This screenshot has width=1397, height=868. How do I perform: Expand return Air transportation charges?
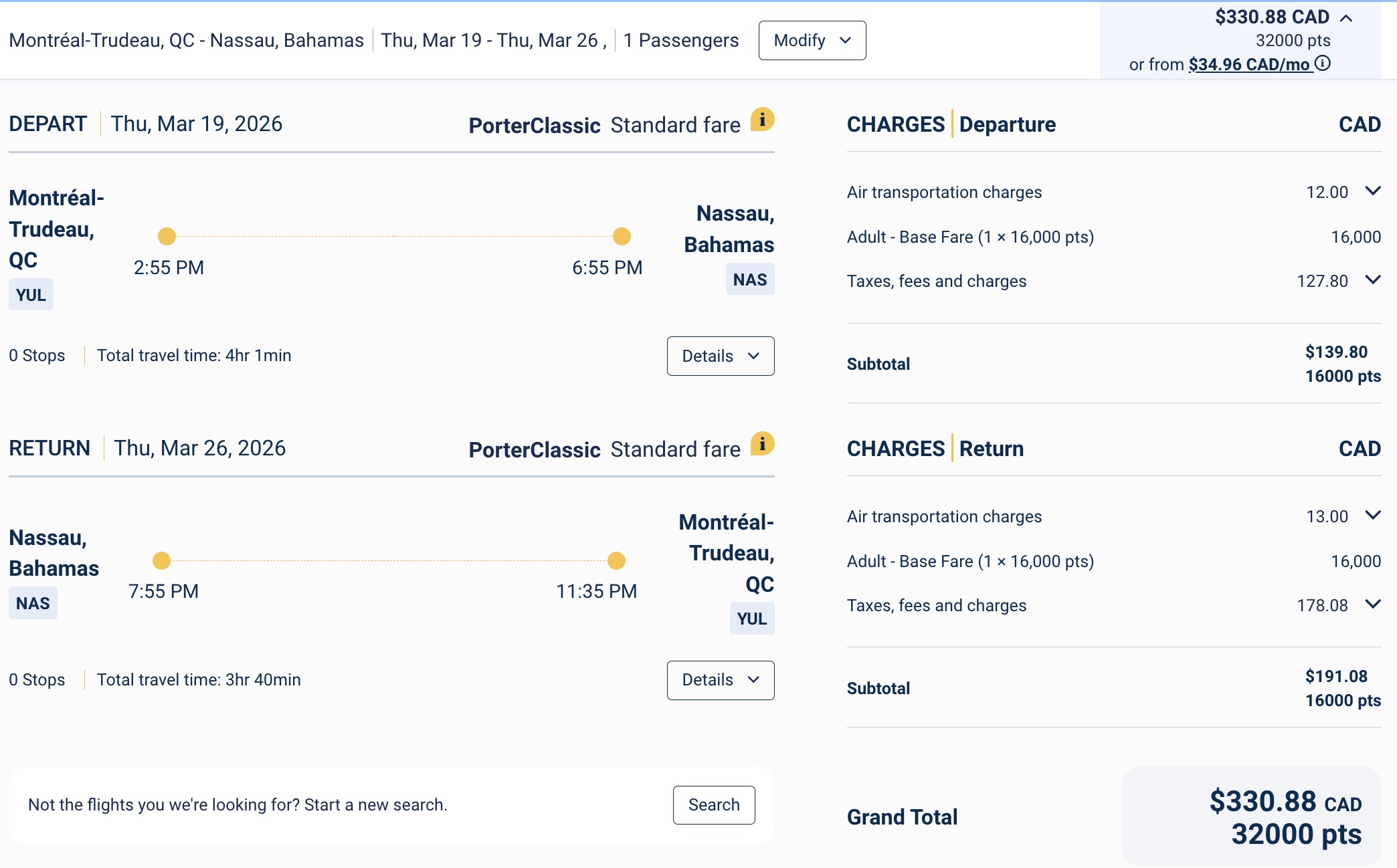1373,516
